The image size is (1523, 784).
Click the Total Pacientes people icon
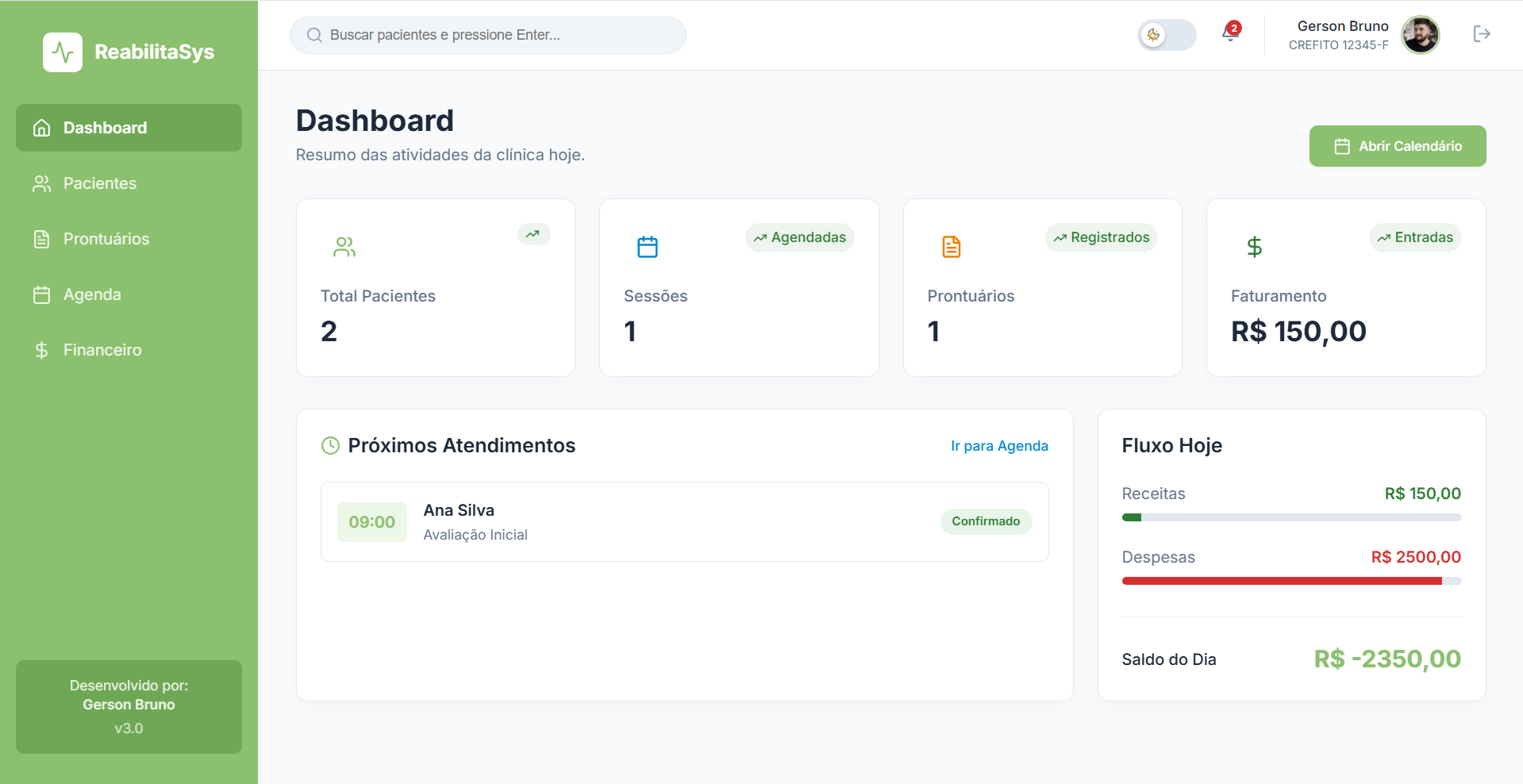(344, 247)
